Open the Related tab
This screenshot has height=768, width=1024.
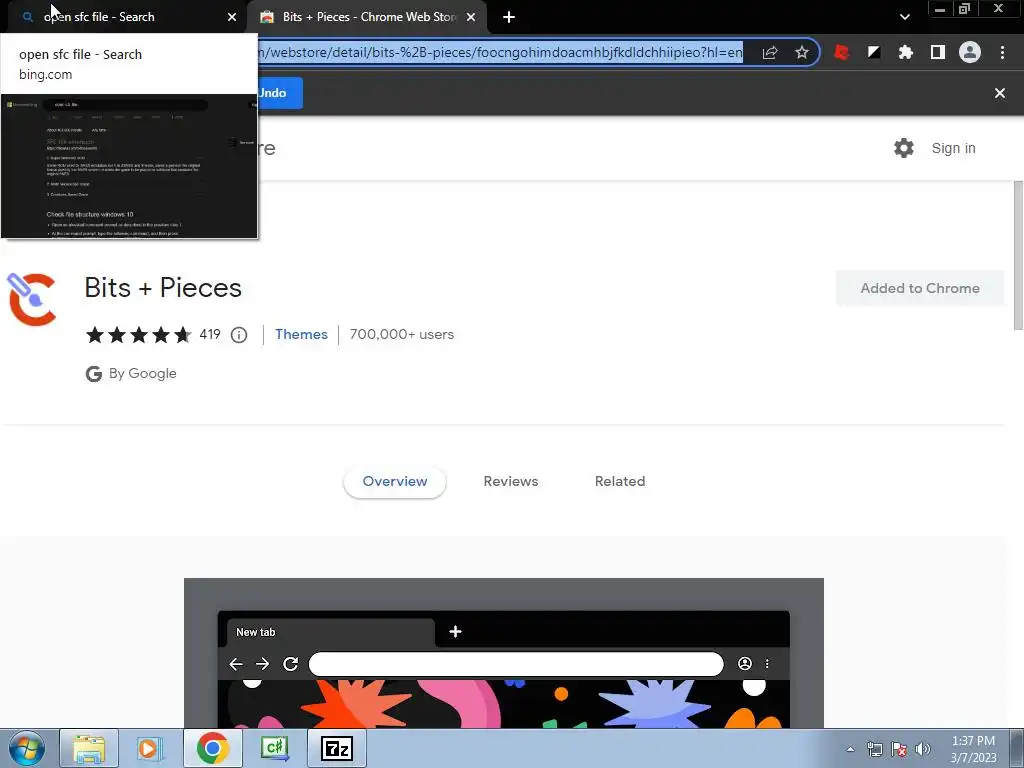(620, 481)
